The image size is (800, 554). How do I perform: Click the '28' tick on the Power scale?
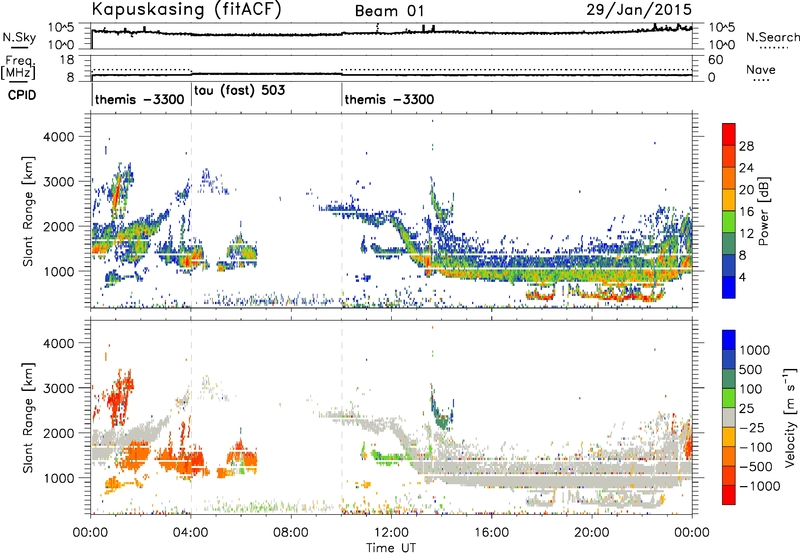746,146
